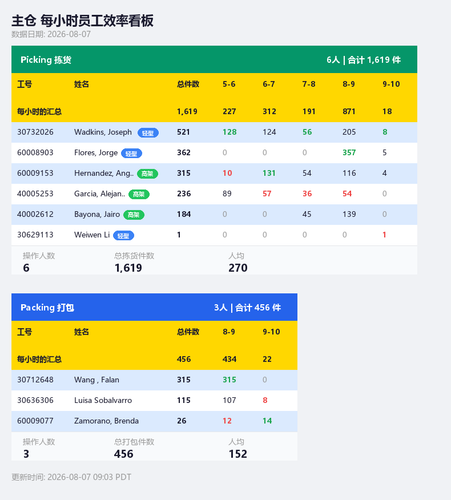This screenshot has height=500, width=451.
Task: Click employee ID 60009153
Action: click(35, 173)
